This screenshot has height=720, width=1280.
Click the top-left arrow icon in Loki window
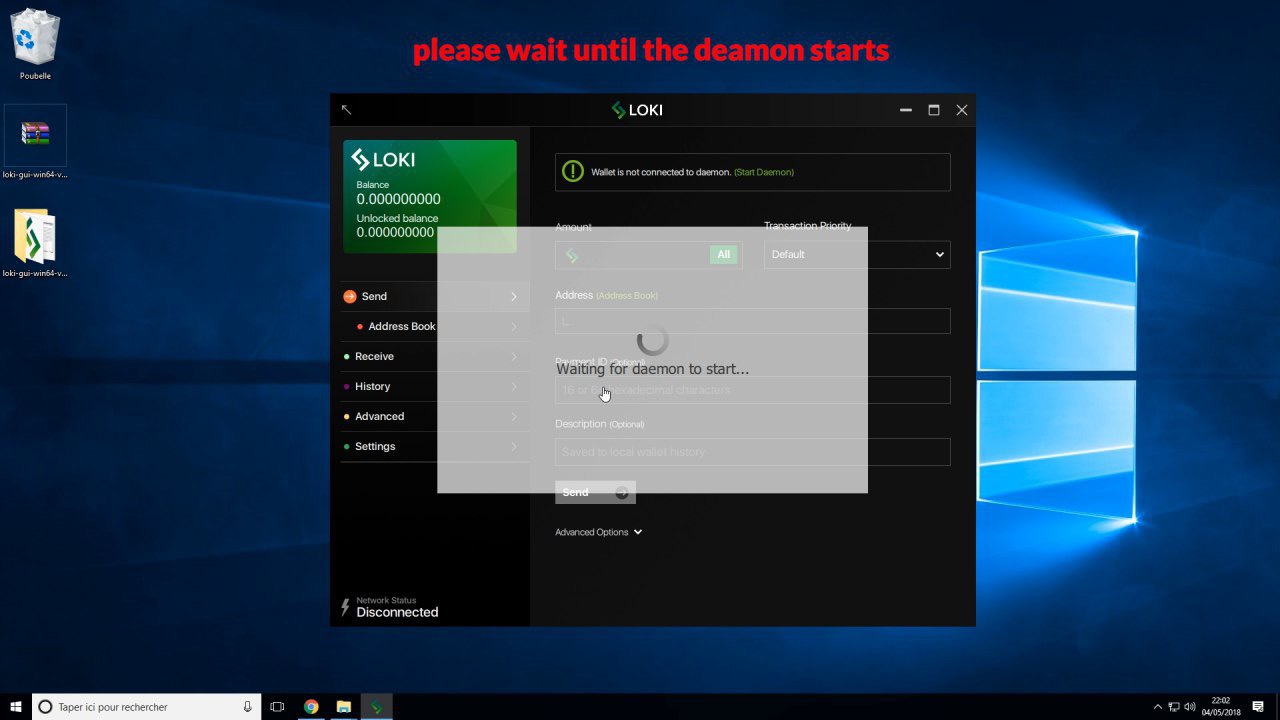pos(346,110)
